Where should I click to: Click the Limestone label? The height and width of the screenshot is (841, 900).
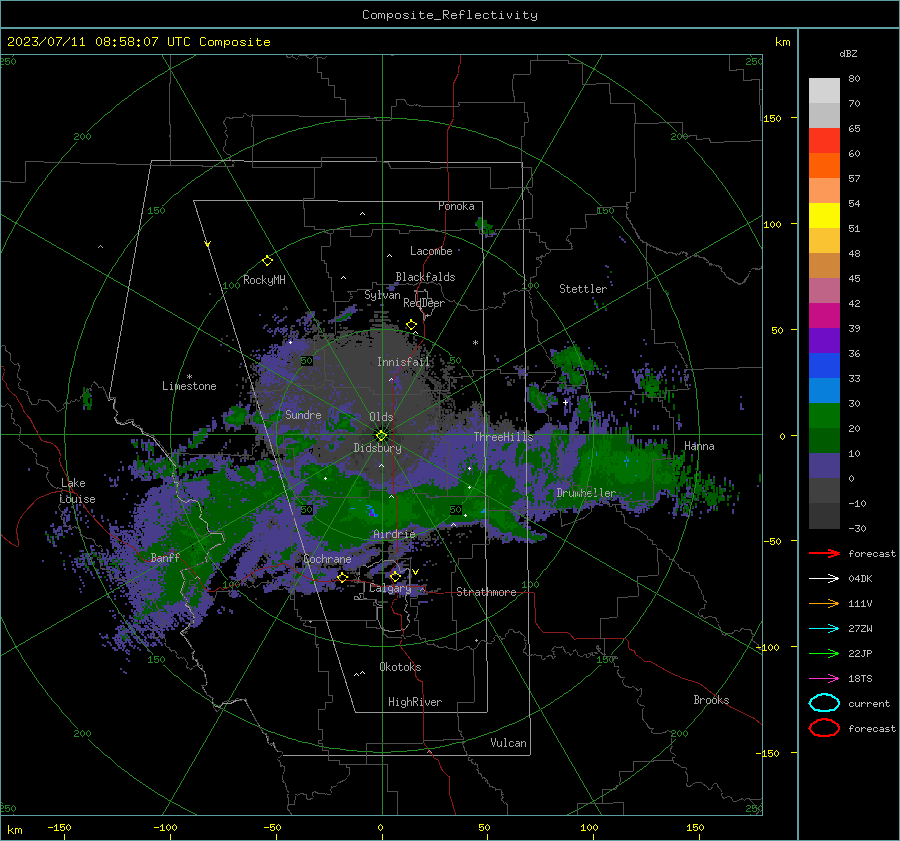click(x=189, y=386)
